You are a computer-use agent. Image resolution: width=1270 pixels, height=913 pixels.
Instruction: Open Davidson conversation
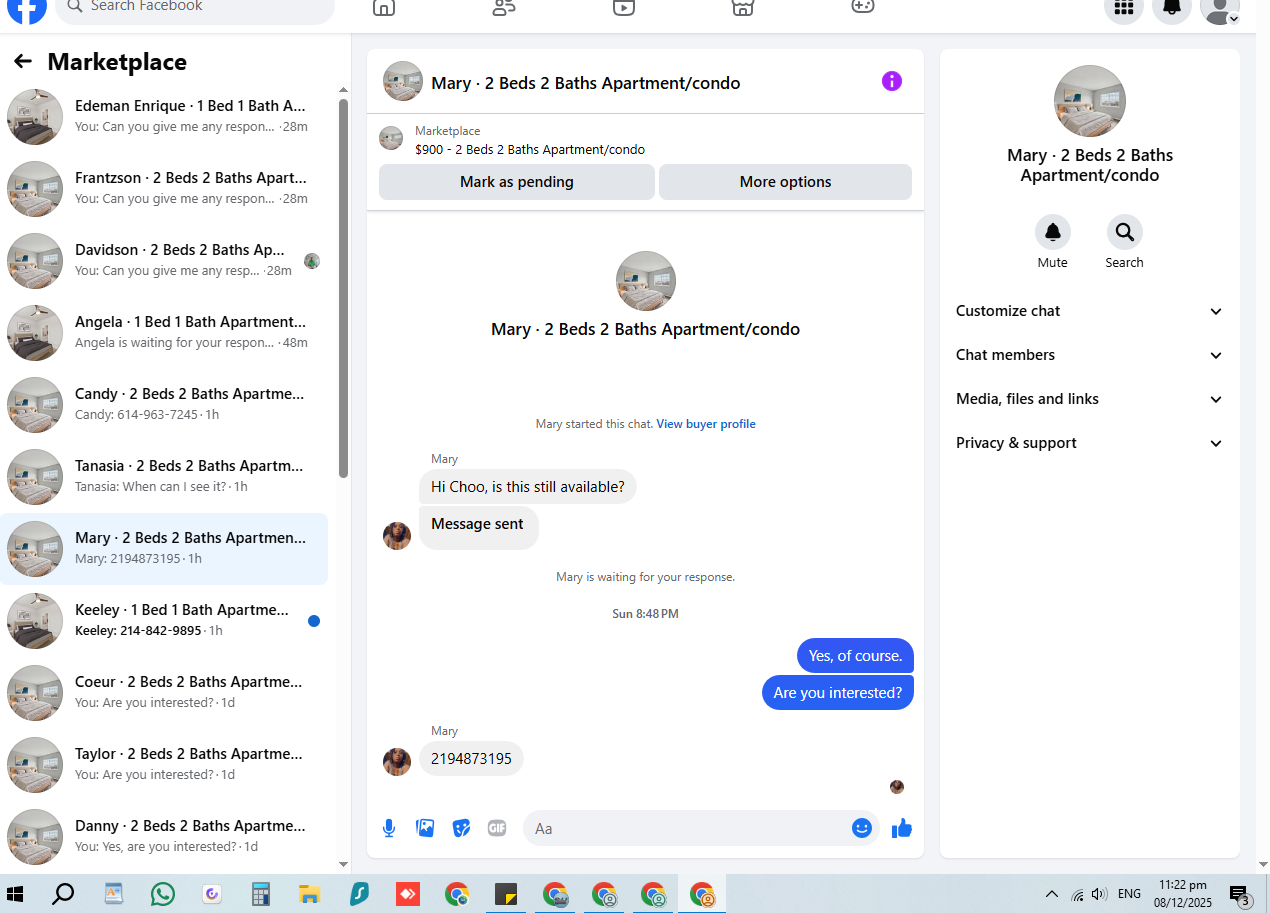click(164, 261)
